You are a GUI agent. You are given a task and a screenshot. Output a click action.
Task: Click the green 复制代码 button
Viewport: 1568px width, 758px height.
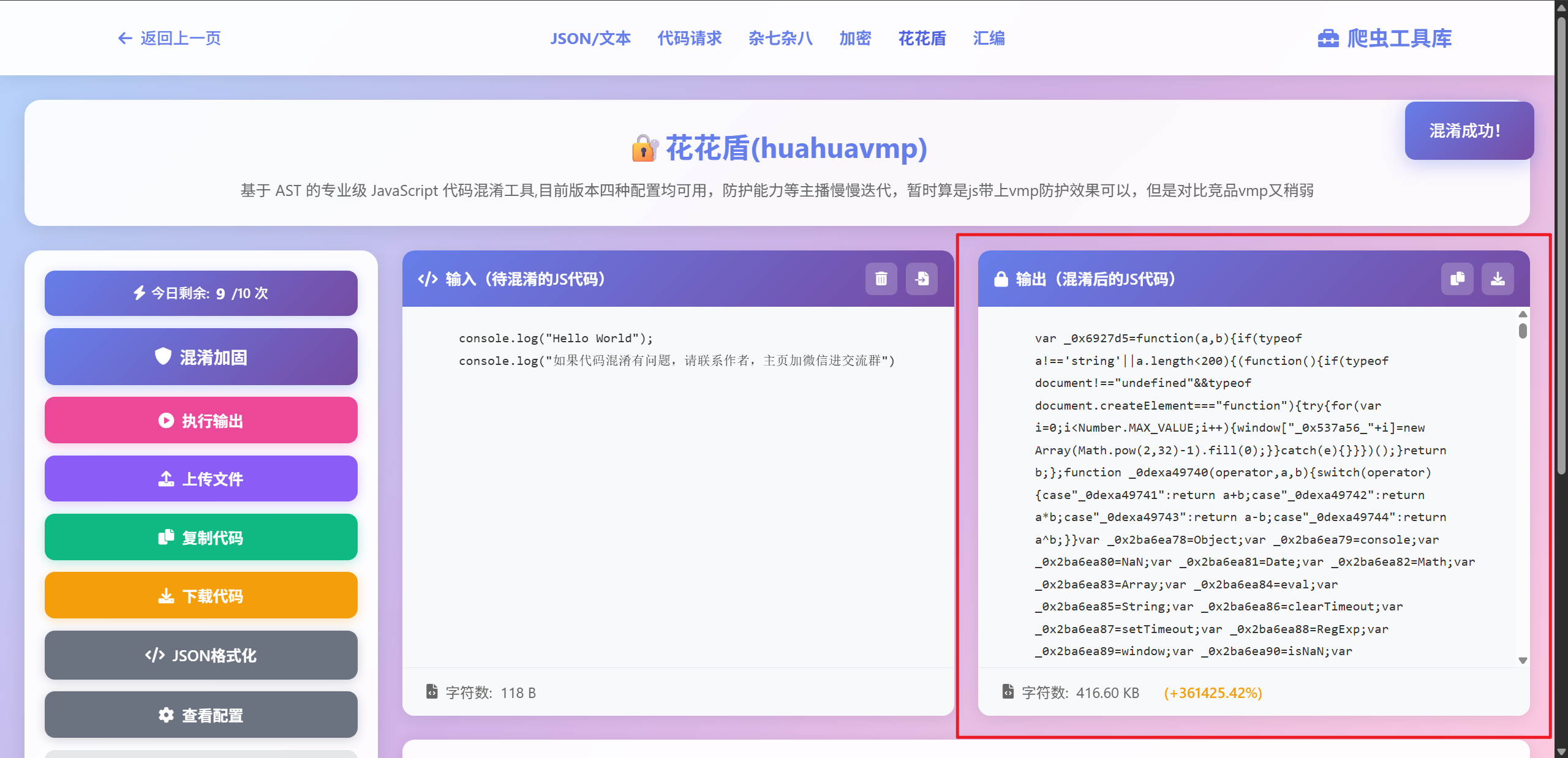(x=201, y=538)
